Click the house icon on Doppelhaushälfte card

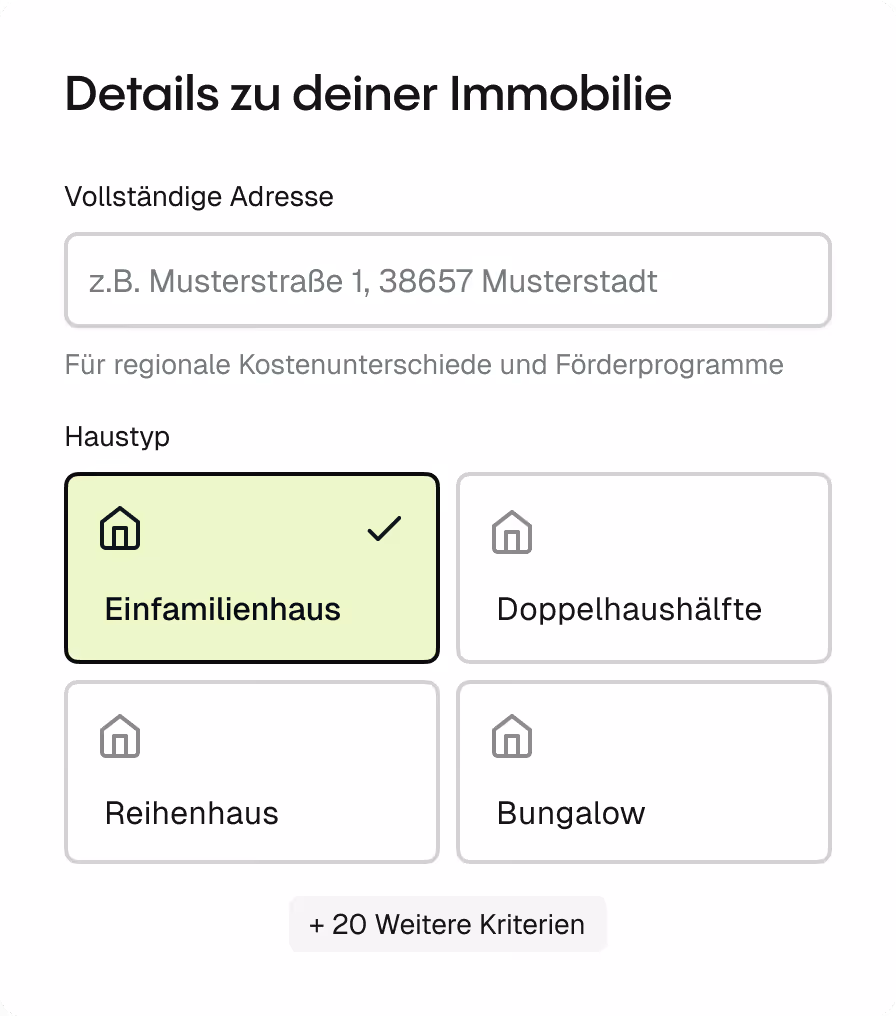[510, 533]
